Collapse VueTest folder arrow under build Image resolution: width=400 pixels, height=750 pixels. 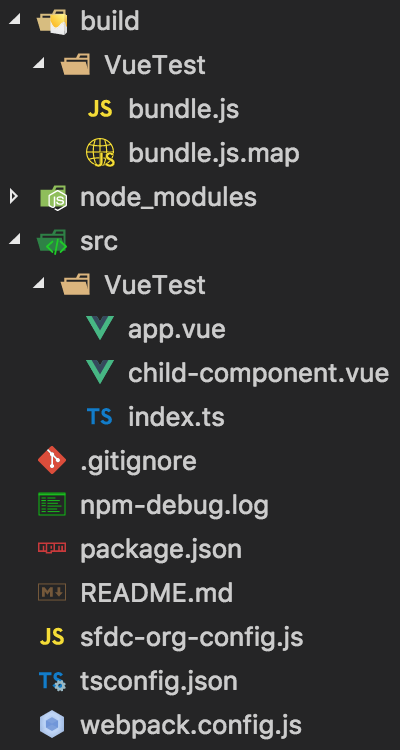pos(38,65)
